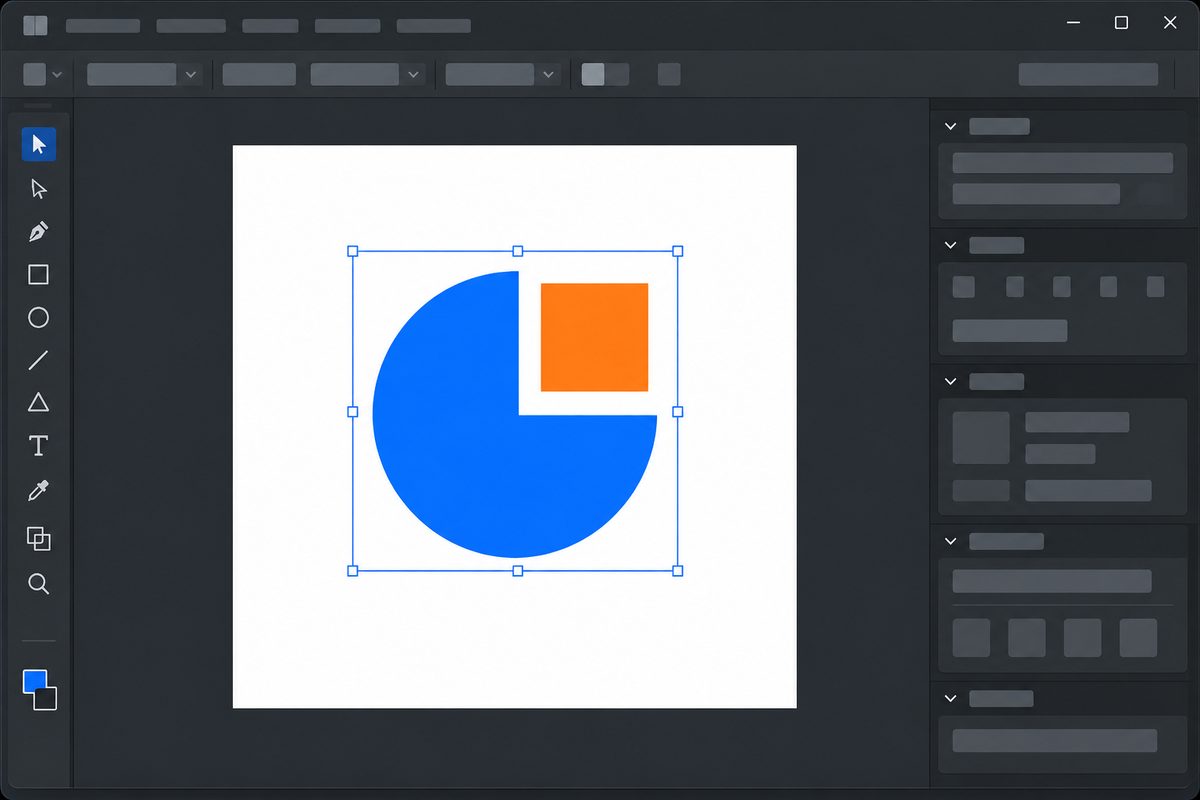Choose the Ellipse shape tool
1200x800 pixels.
click(38, 318)
